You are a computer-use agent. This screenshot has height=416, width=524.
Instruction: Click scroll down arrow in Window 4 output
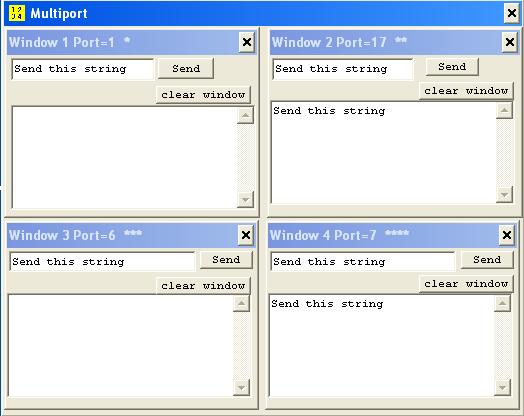coord(502,388)
